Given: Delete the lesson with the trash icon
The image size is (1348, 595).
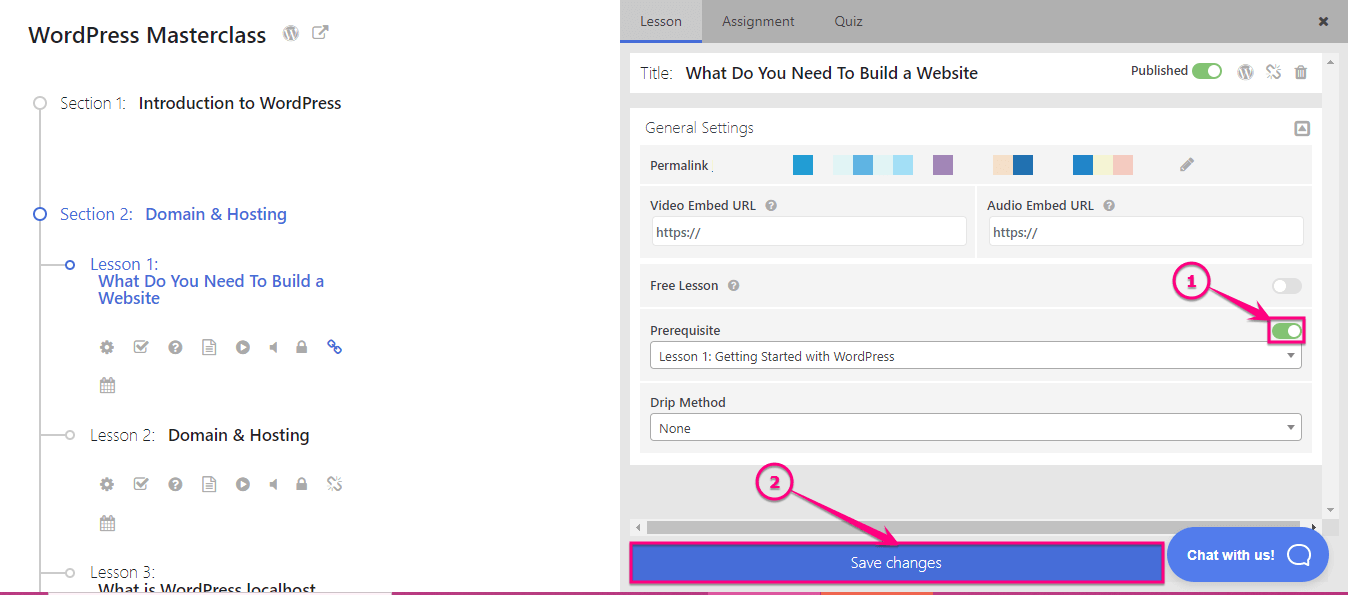Looking at the screenshot, I should [1301, 71].
